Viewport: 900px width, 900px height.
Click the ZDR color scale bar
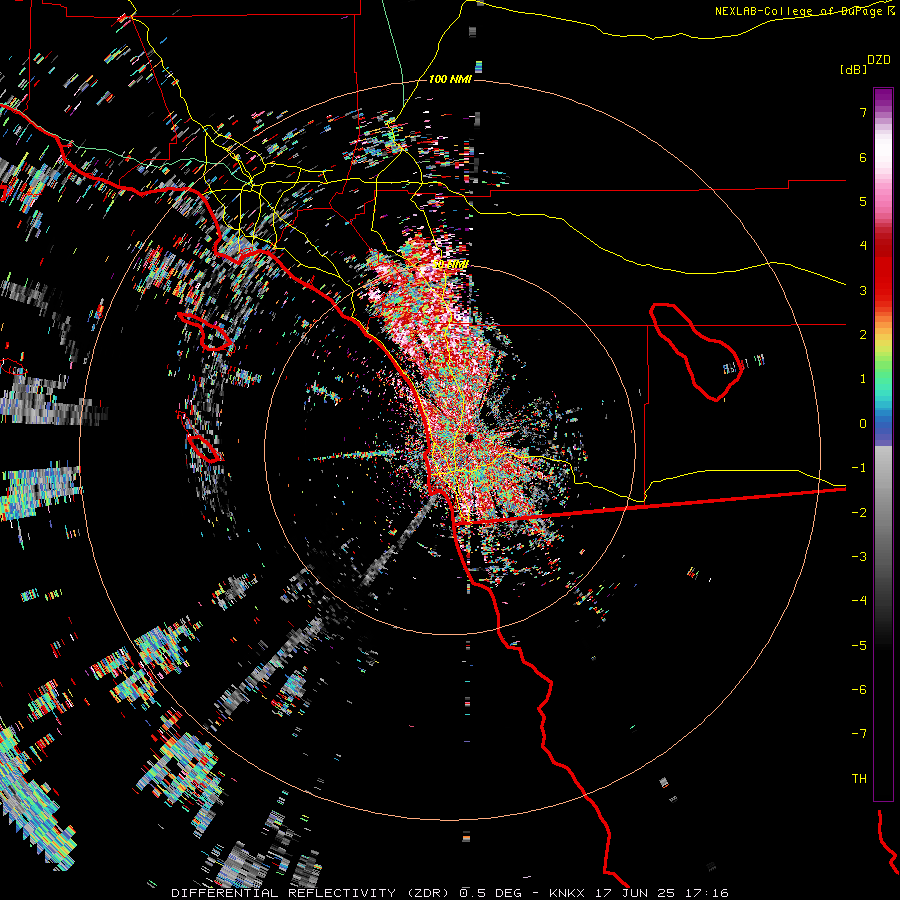(x=883, y=444)
